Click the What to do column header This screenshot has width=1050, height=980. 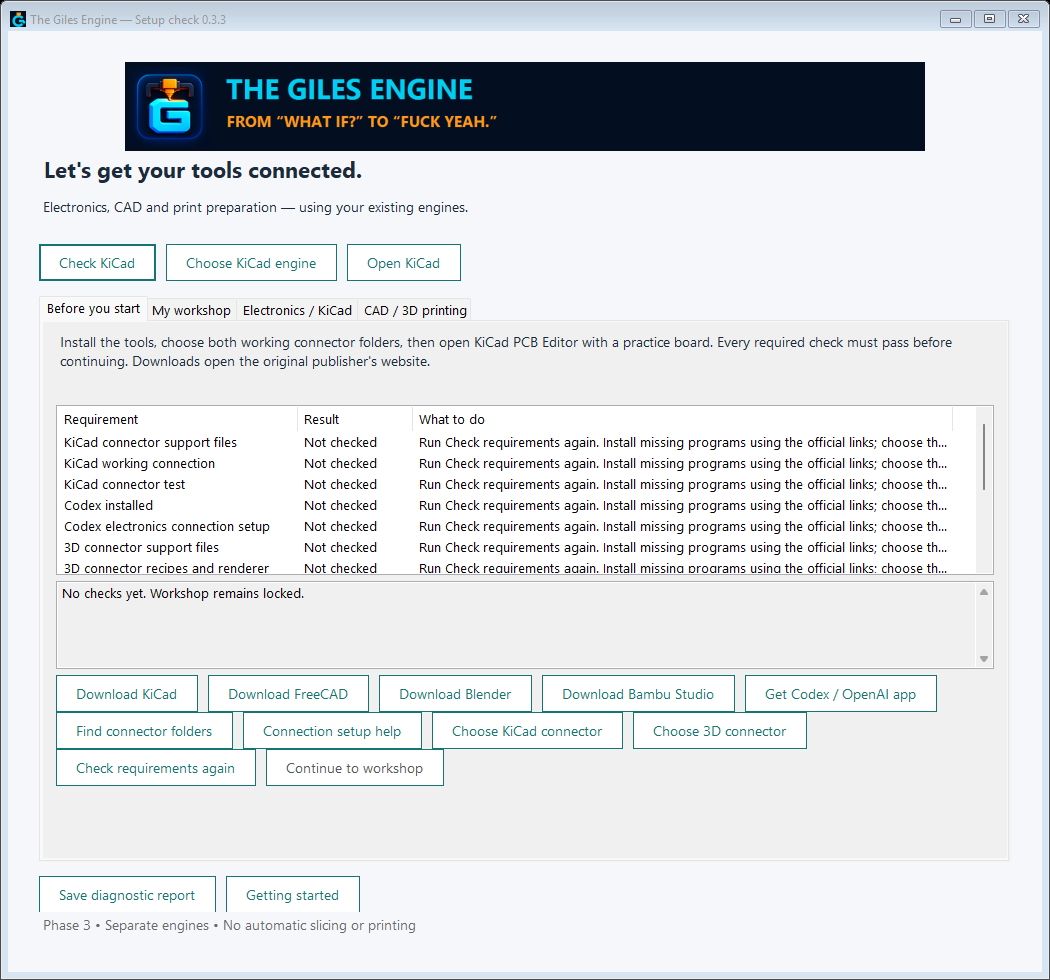coord(682,419)
